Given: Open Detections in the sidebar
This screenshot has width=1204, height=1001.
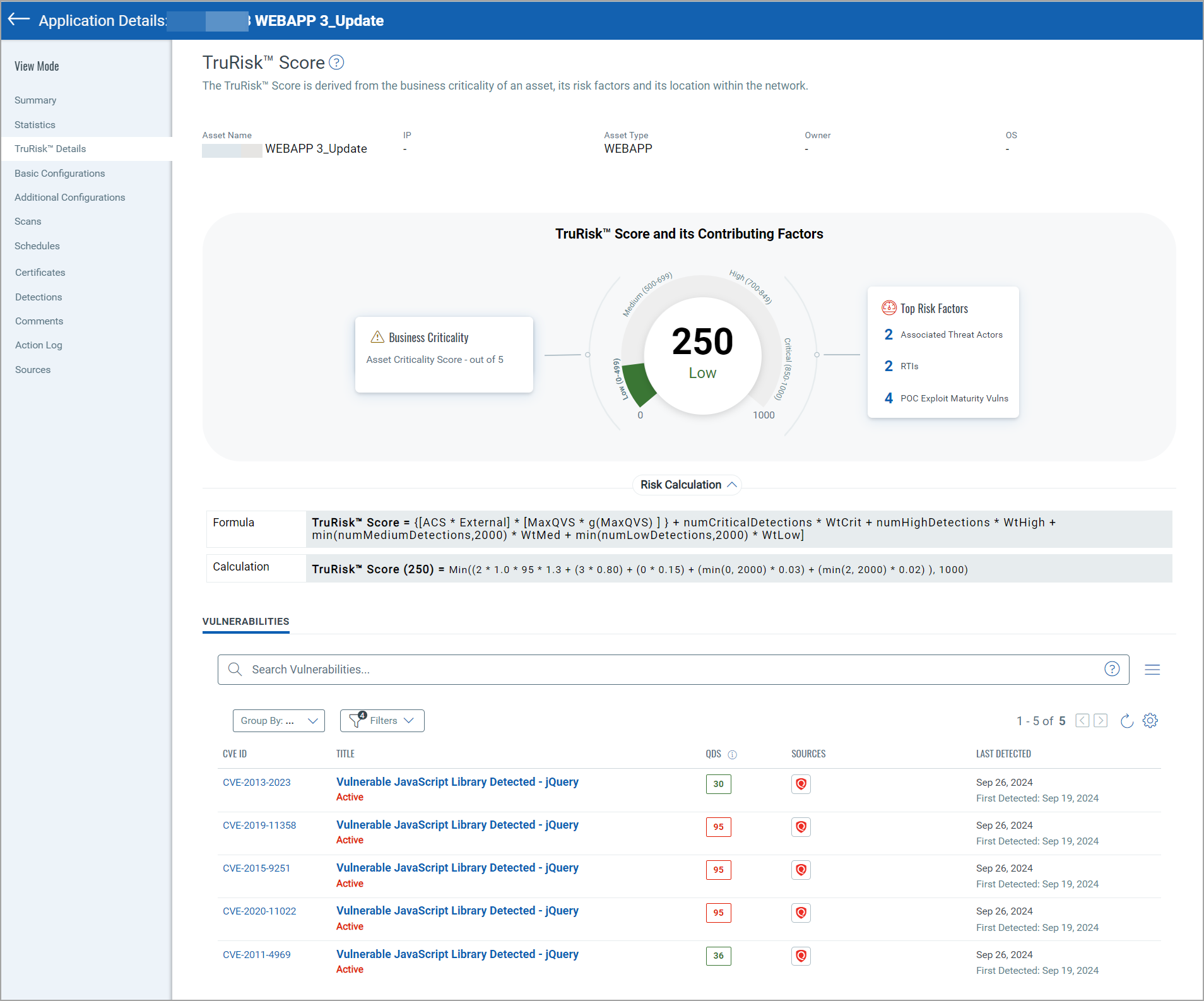Looking at the screenshot, I should tap(38, 297).
